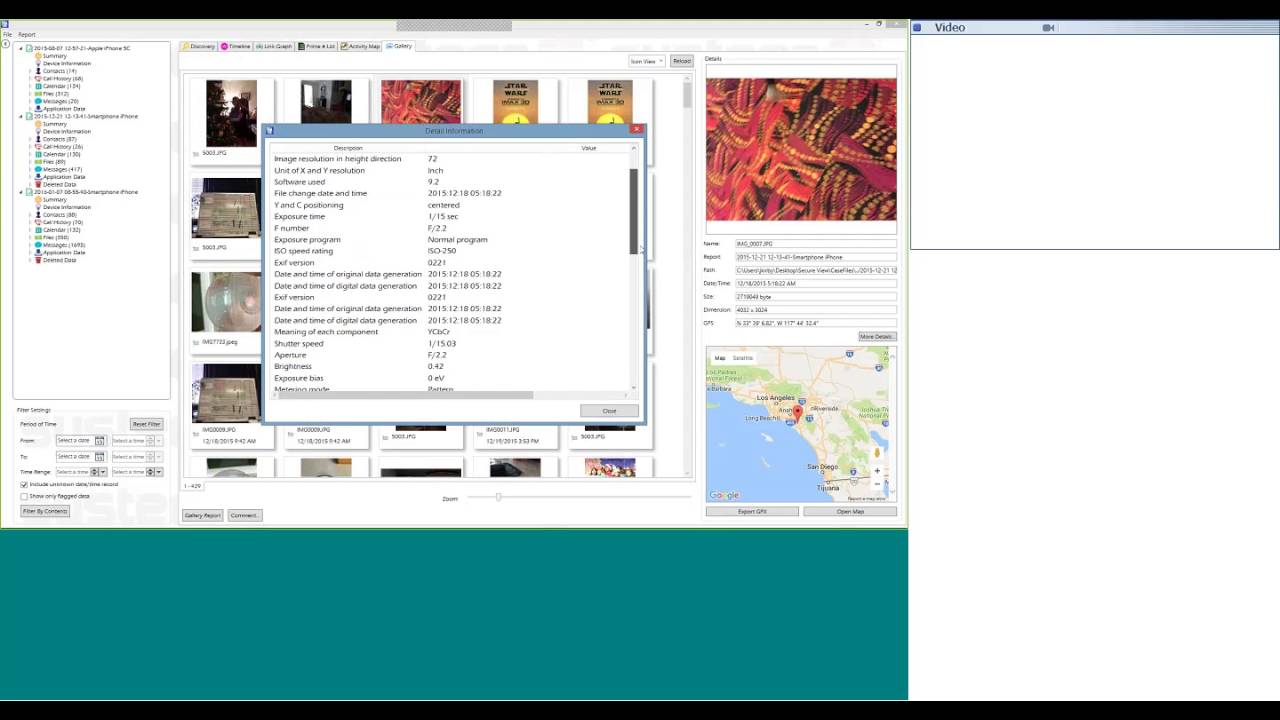Click the Files (512) folder icon
The height and width of the screenshot is (720, 1280).
tap(38, 94)
